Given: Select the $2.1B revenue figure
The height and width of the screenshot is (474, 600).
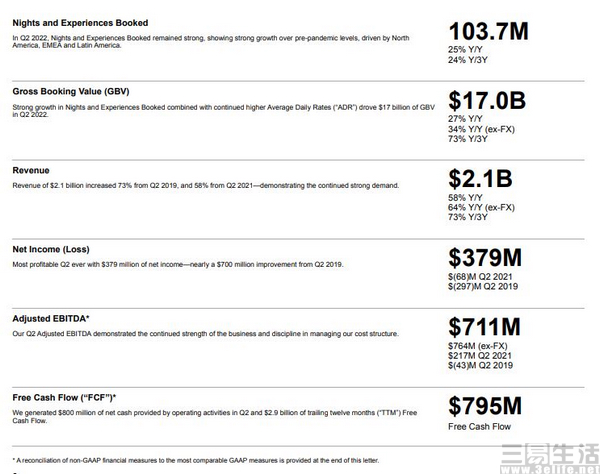Looking at the screenshot, I should click(480, 179).
